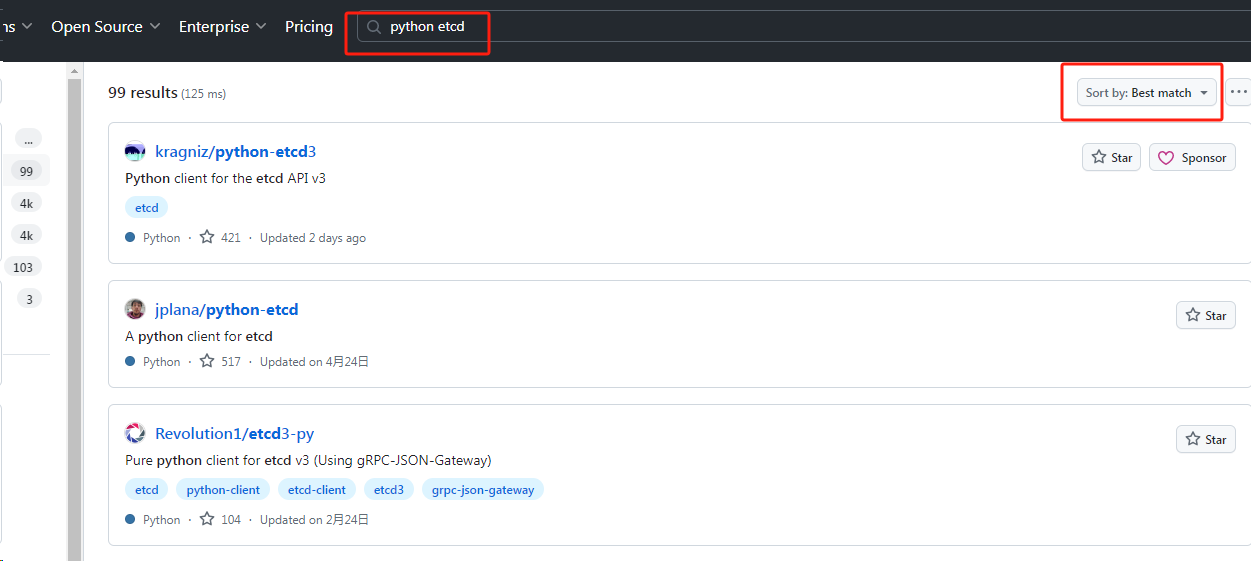Expand the Enterprise menu
Screen dimensions: 1251x561
coord(222,27)
